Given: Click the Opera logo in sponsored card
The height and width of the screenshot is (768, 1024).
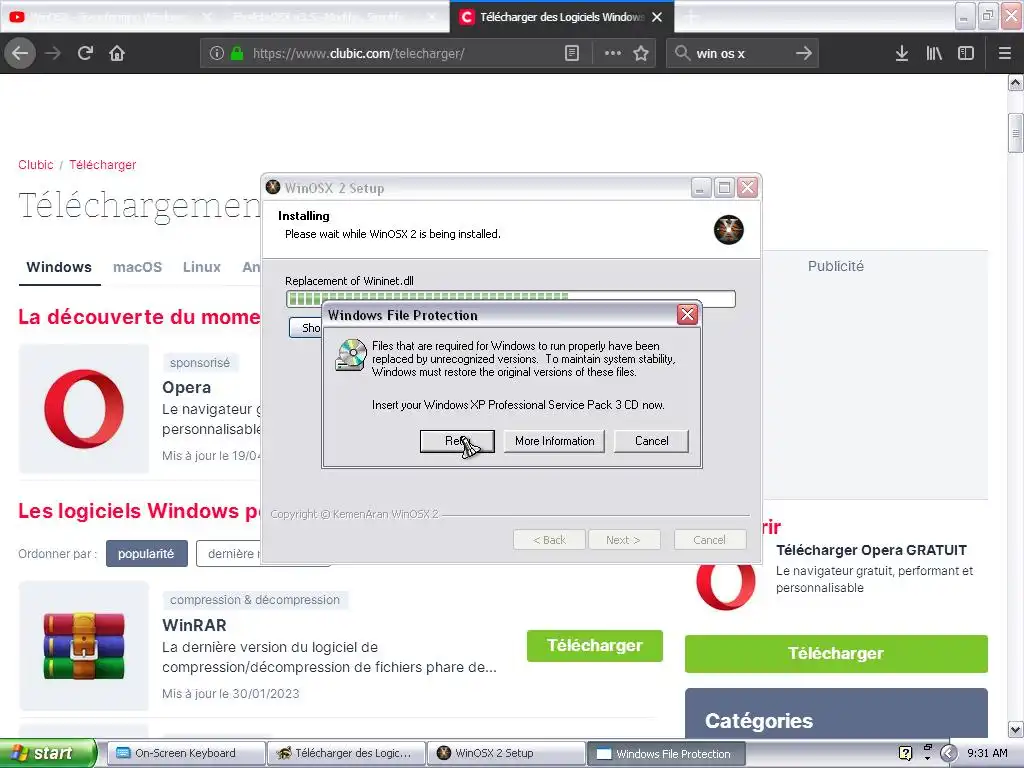Looking at the screenshot, I should tap(84, 409).
